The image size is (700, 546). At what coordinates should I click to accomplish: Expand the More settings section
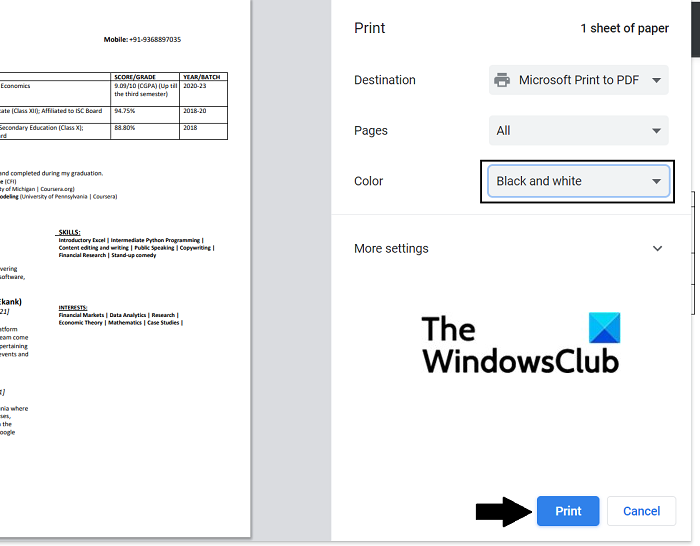click(x=509, y=248)
